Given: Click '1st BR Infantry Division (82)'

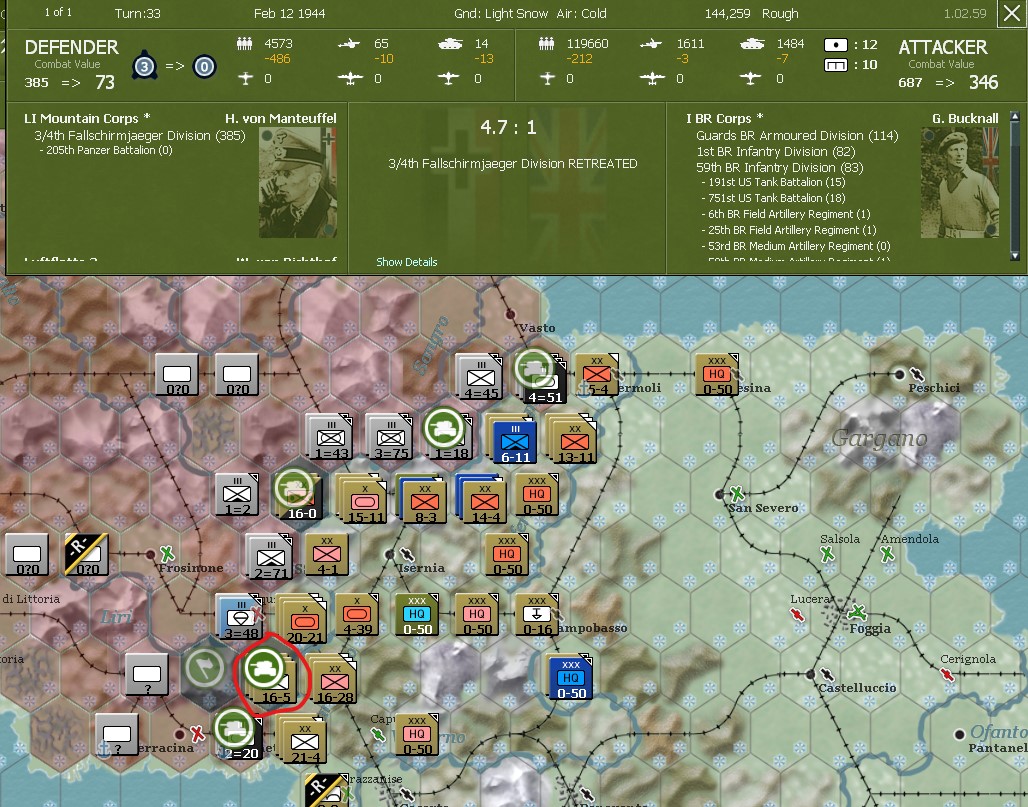Looking at the screenshot, I should click(x=776, y=151).
